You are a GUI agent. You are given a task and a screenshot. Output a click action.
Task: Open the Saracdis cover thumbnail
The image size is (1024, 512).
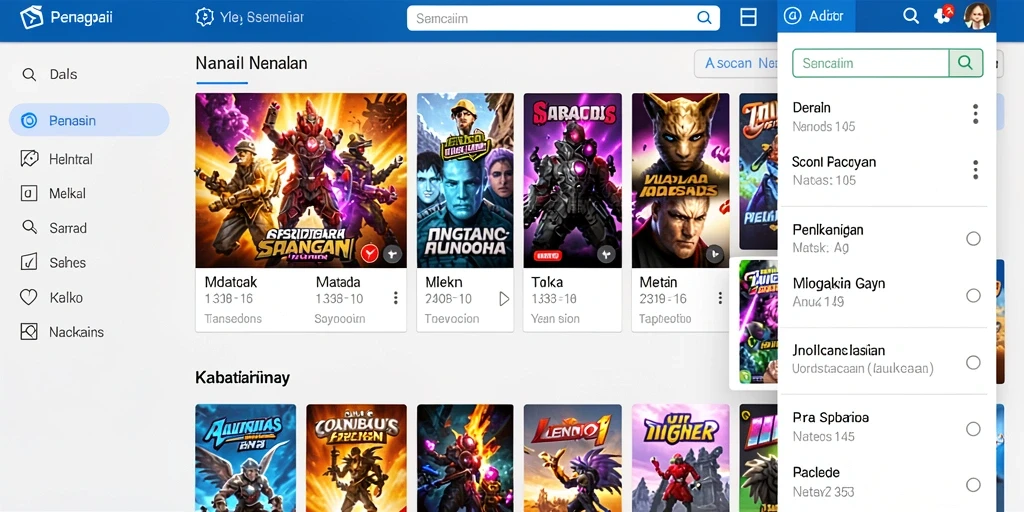coord(572,180)
